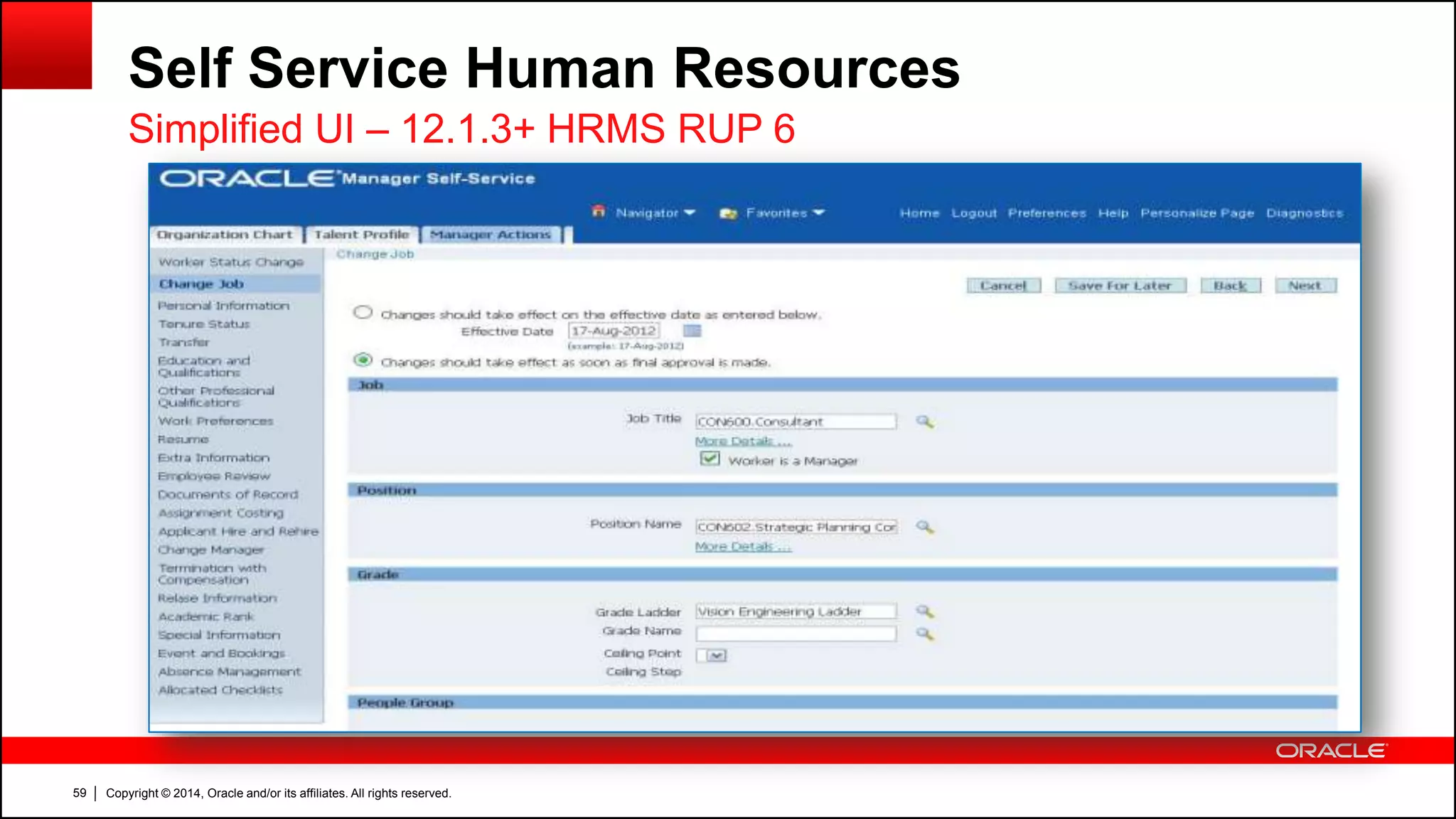The image size is (1456, 819).
Task: Open Release Information sidebar item
Action: click(217, 599)
